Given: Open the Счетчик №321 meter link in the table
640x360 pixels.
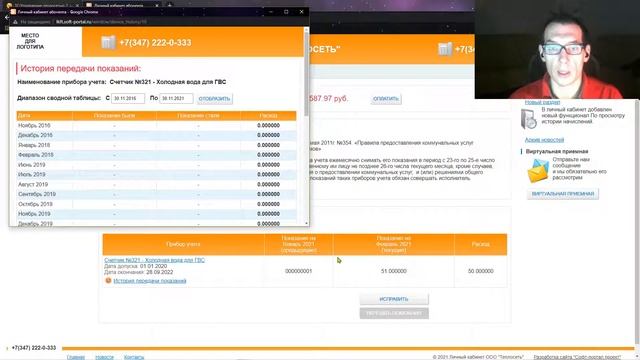Looking at the screenshot, I should click(154, 260).
